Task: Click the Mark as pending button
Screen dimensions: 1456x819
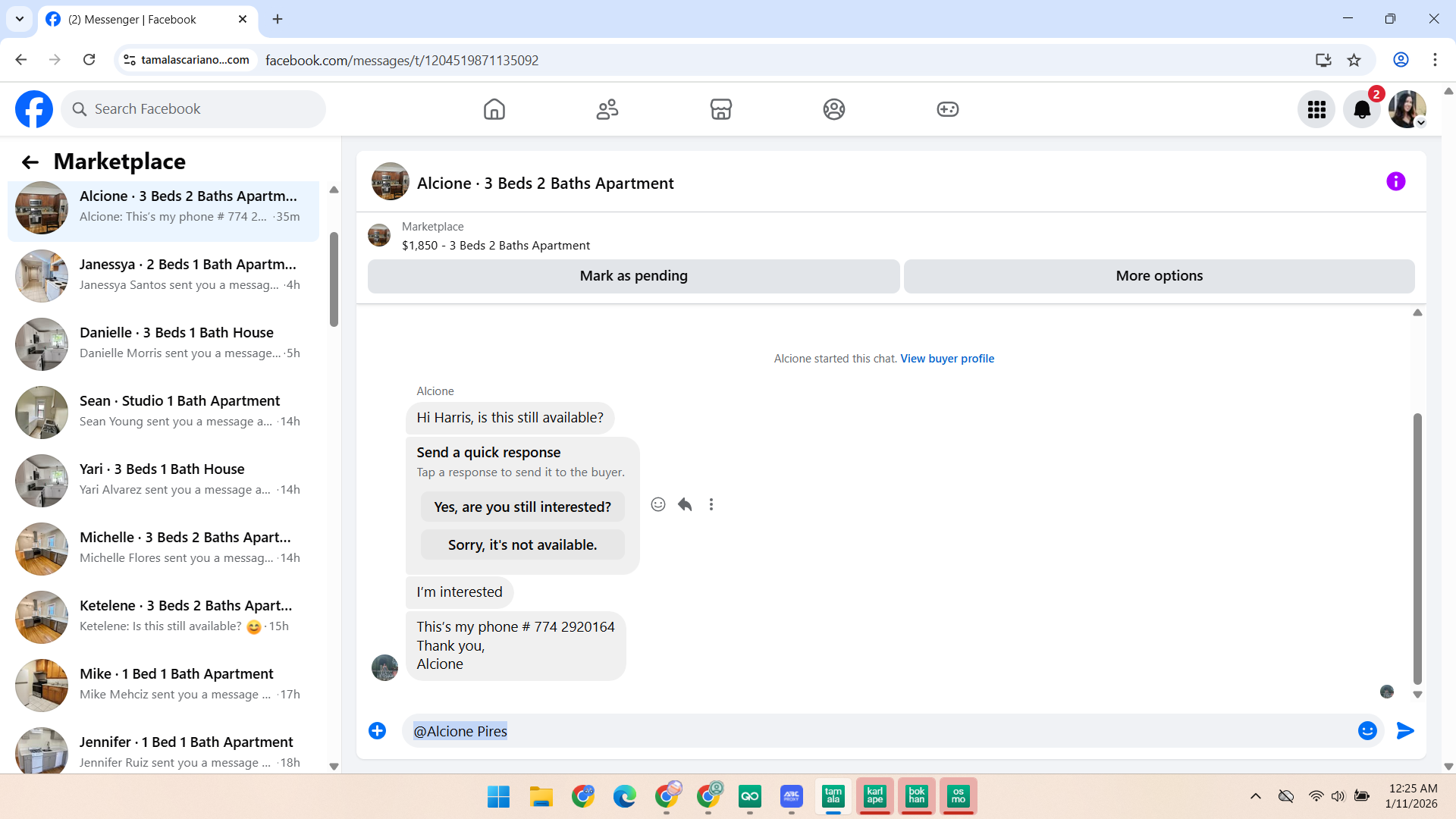Action: (x=633, y=276)
